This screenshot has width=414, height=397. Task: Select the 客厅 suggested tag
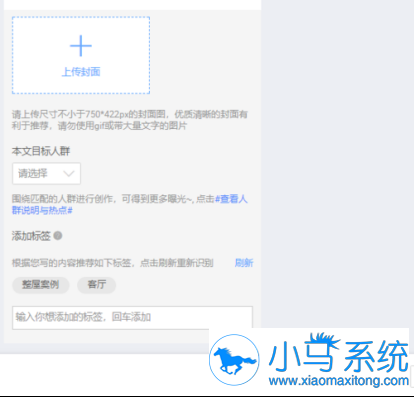pos(97,285)
